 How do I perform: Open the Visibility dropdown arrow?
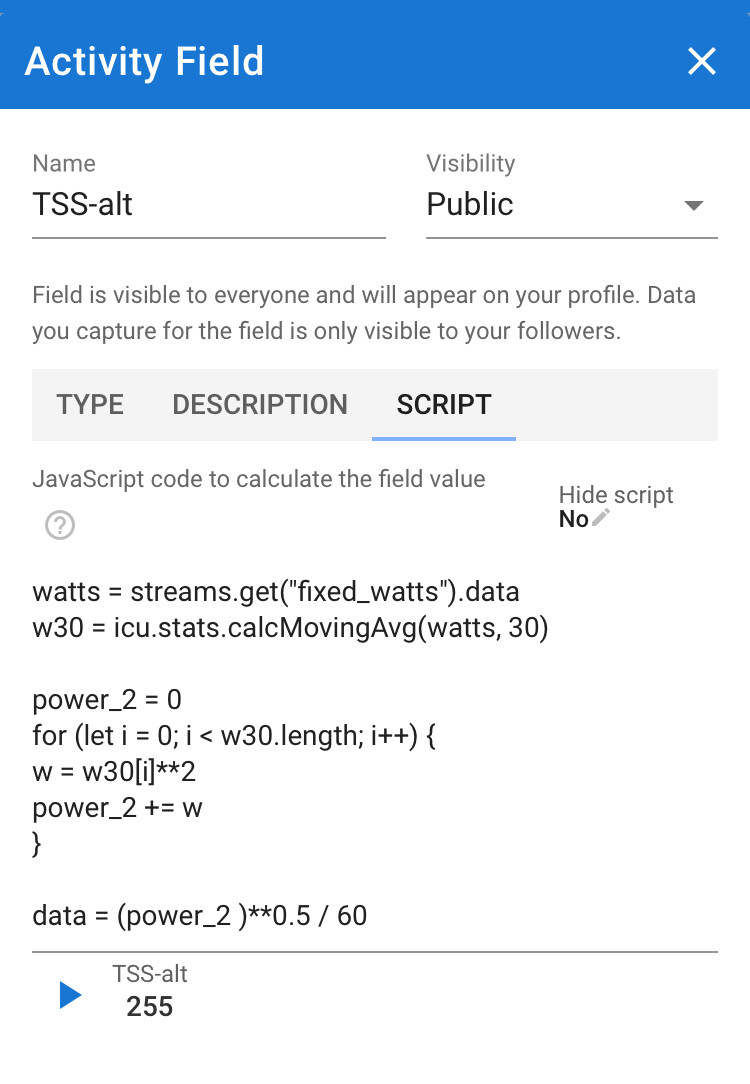pos(693,205)
